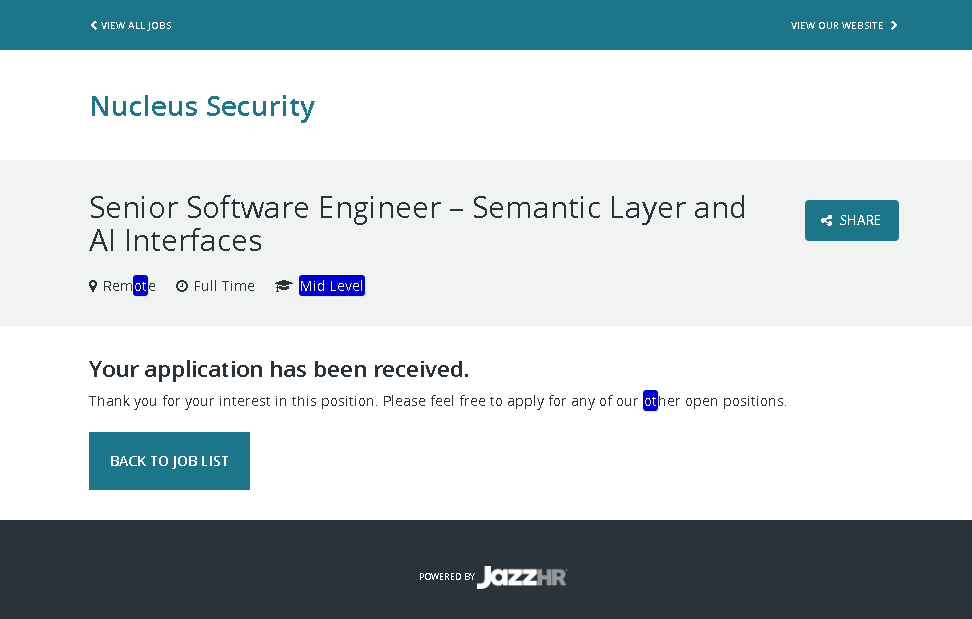972x619 pixels.
Task: Click the Senior Software Engineer job title
Action: tap(417, 223)
